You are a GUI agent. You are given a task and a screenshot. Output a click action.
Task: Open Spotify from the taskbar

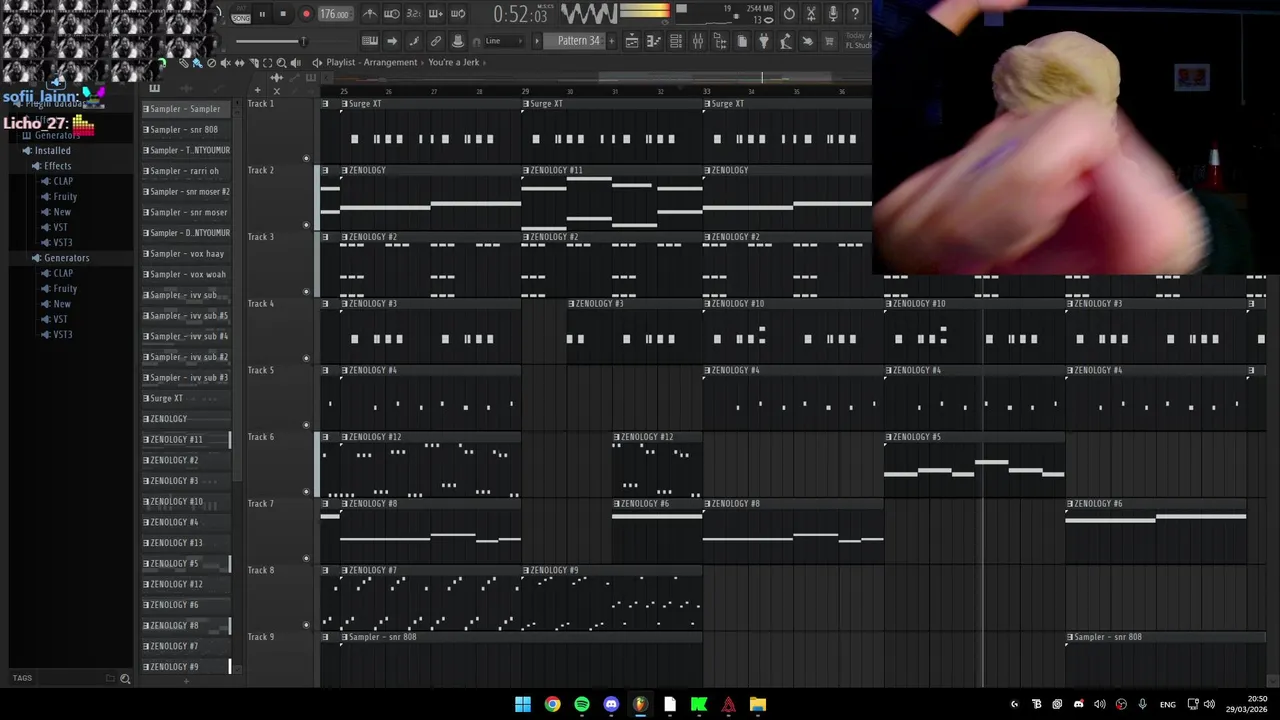pos(582,704)
